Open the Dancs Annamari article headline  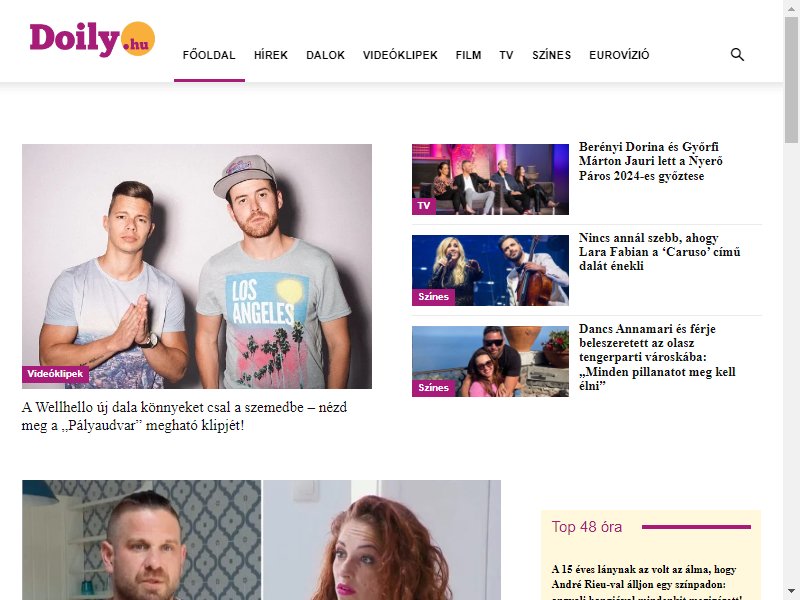click(x=657, y=357)
